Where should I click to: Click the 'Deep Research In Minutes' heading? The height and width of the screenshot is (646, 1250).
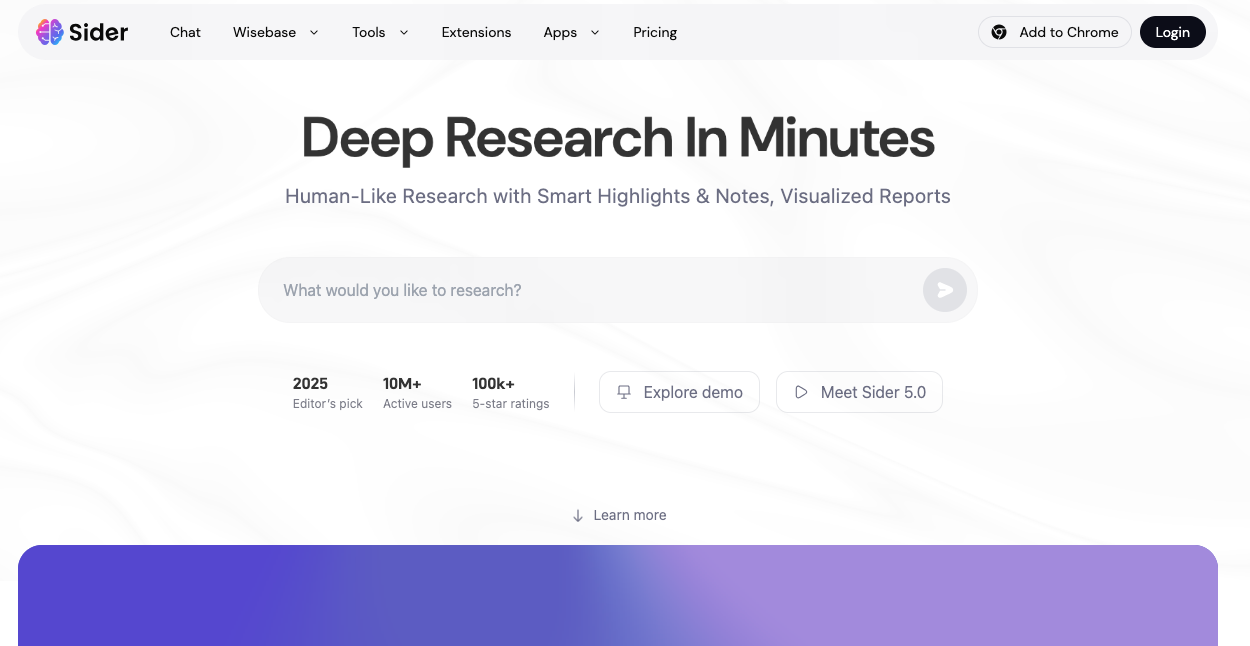point(618,138)
